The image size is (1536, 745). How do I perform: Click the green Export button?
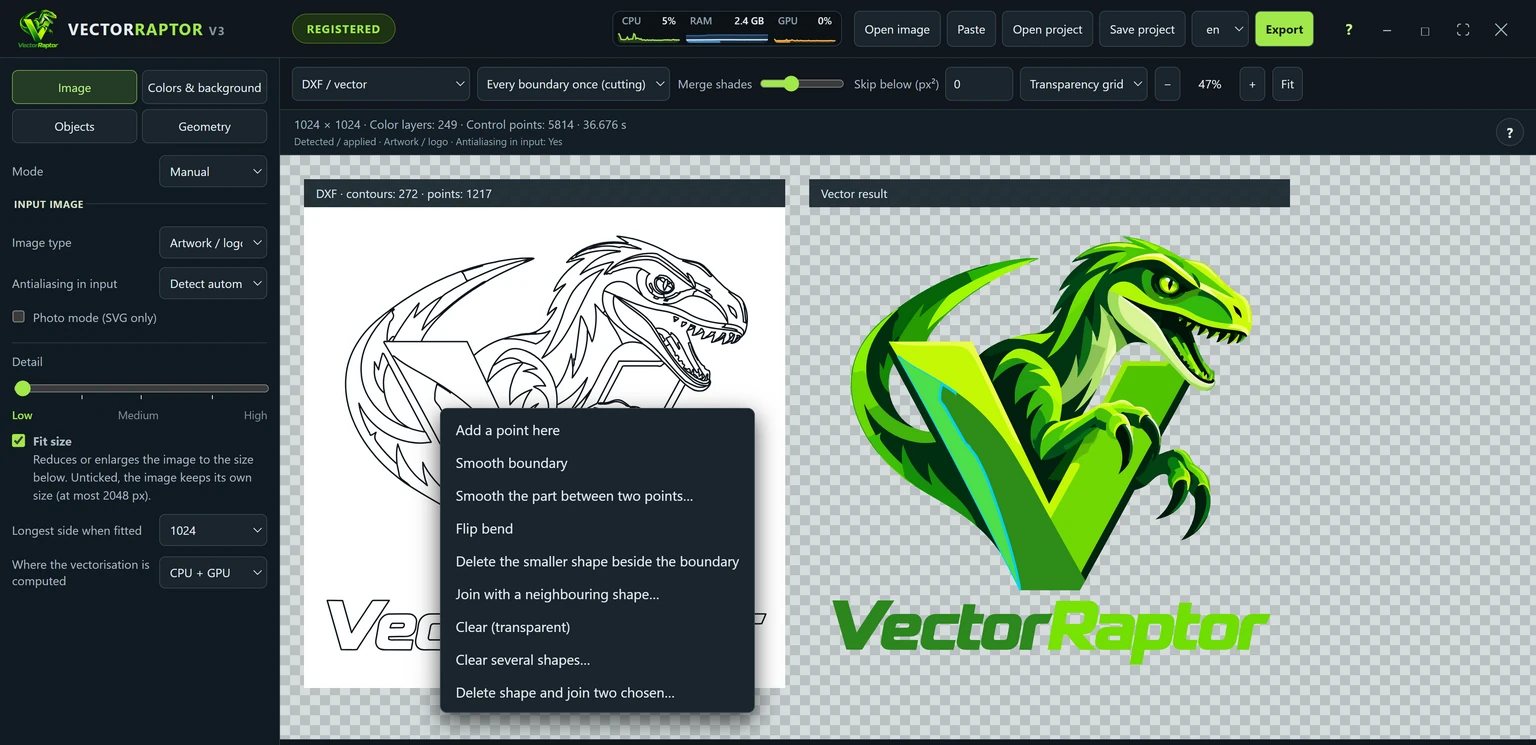point(1284,29)
